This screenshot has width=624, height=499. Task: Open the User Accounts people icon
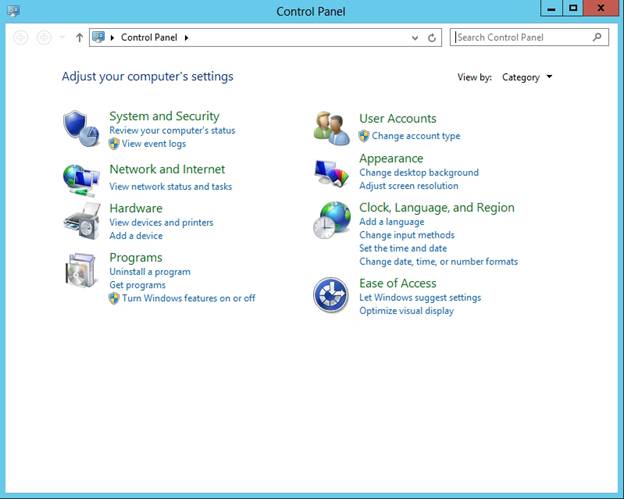pos(331,128)
